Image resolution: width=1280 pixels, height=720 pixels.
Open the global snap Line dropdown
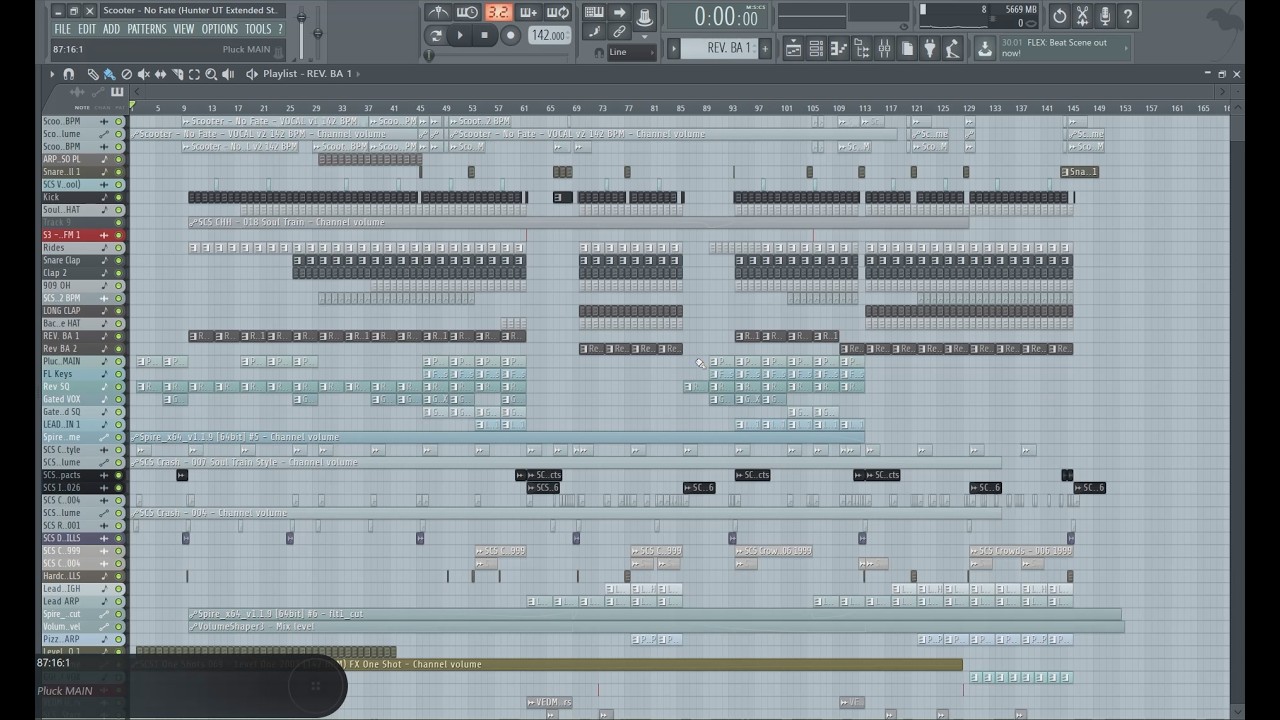coord(631,52)
